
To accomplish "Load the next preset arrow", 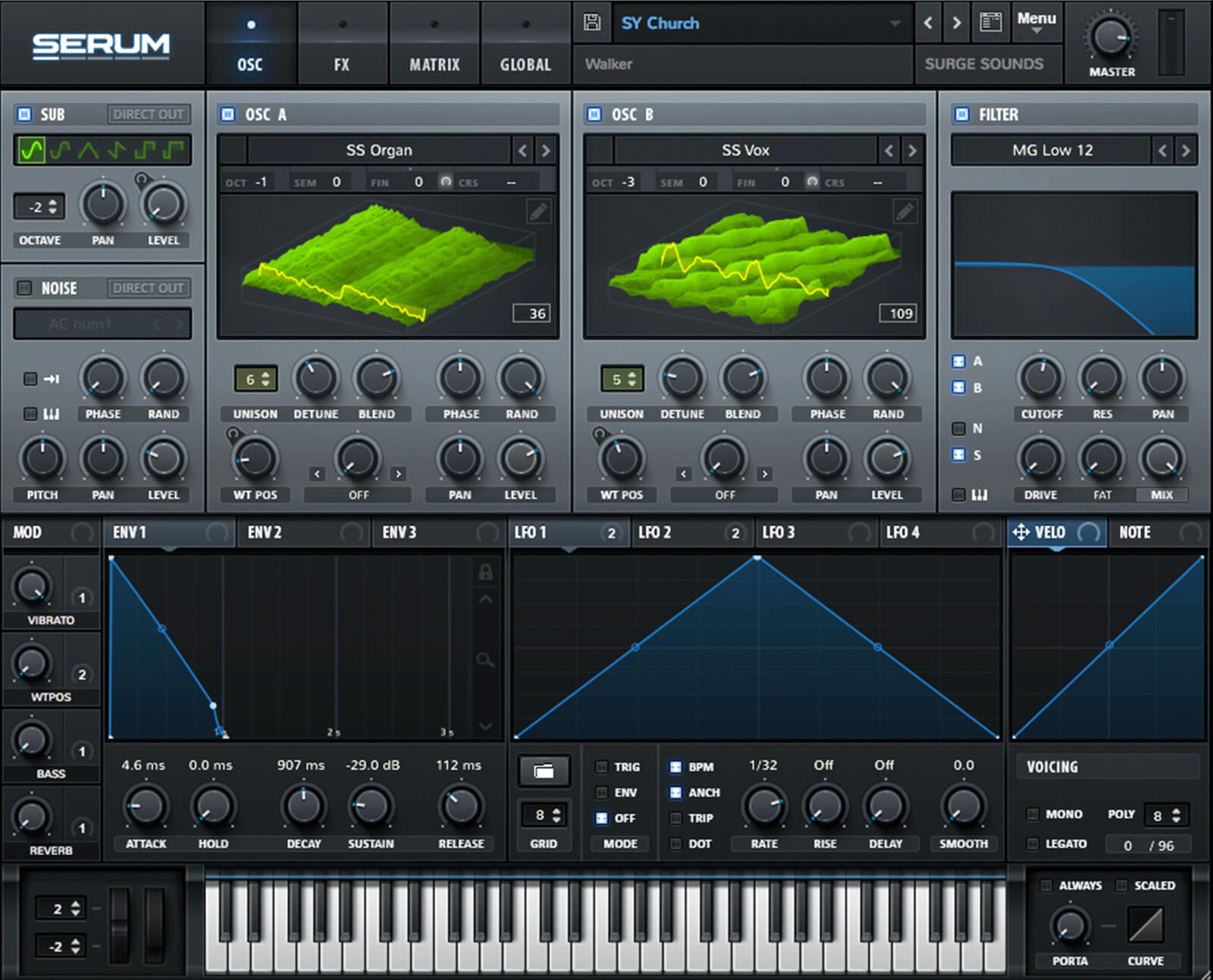I will click(x=957, y=23).
